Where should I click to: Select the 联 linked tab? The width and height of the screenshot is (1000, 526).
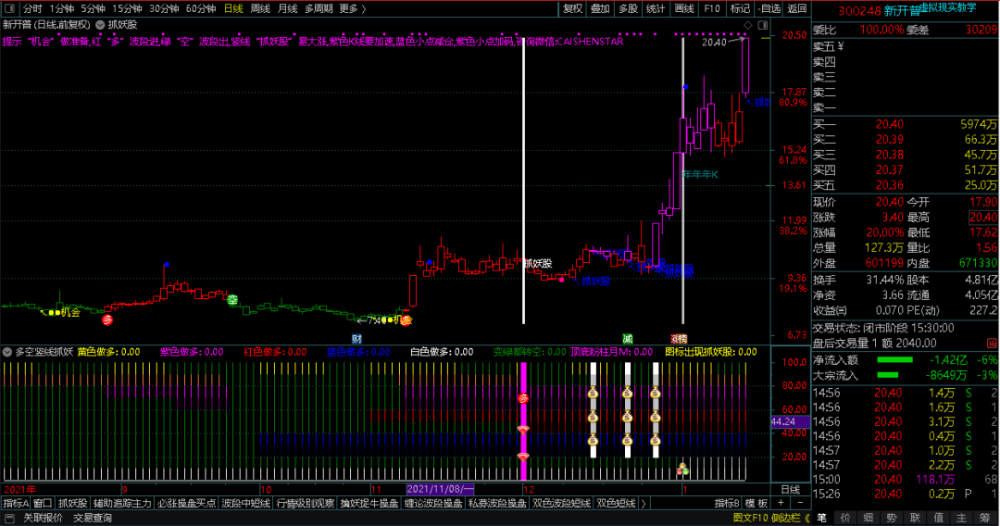coord(915,518)
